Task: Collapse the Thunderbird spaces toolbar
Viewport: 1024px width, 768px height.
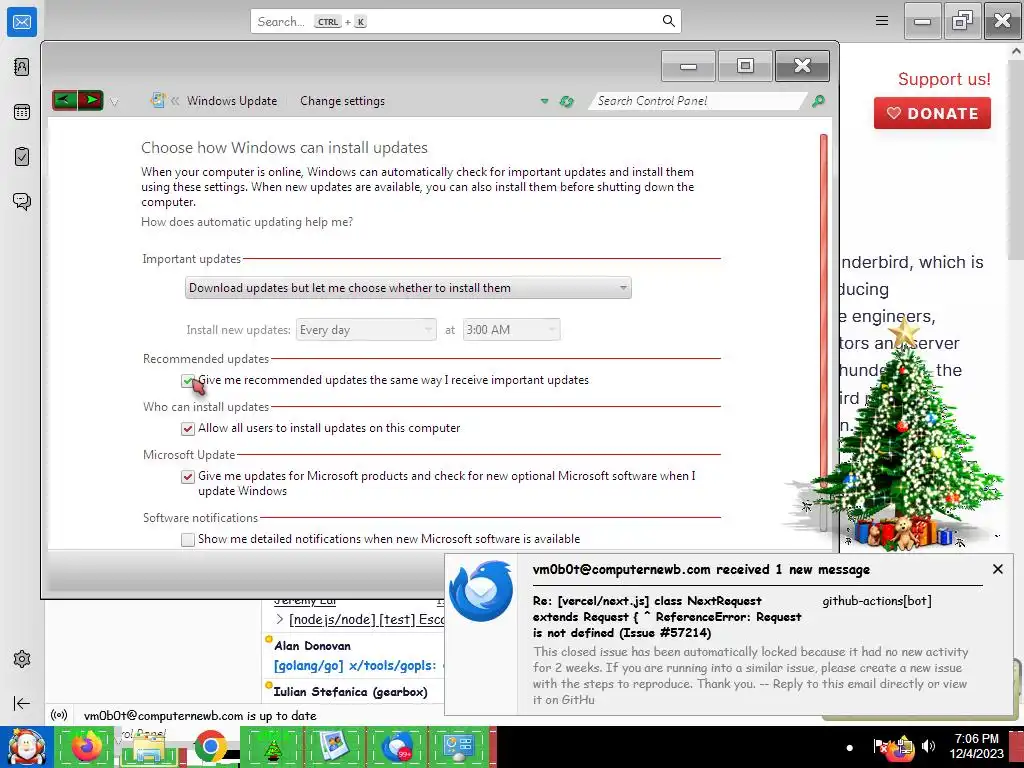Action: coord(22,703)
